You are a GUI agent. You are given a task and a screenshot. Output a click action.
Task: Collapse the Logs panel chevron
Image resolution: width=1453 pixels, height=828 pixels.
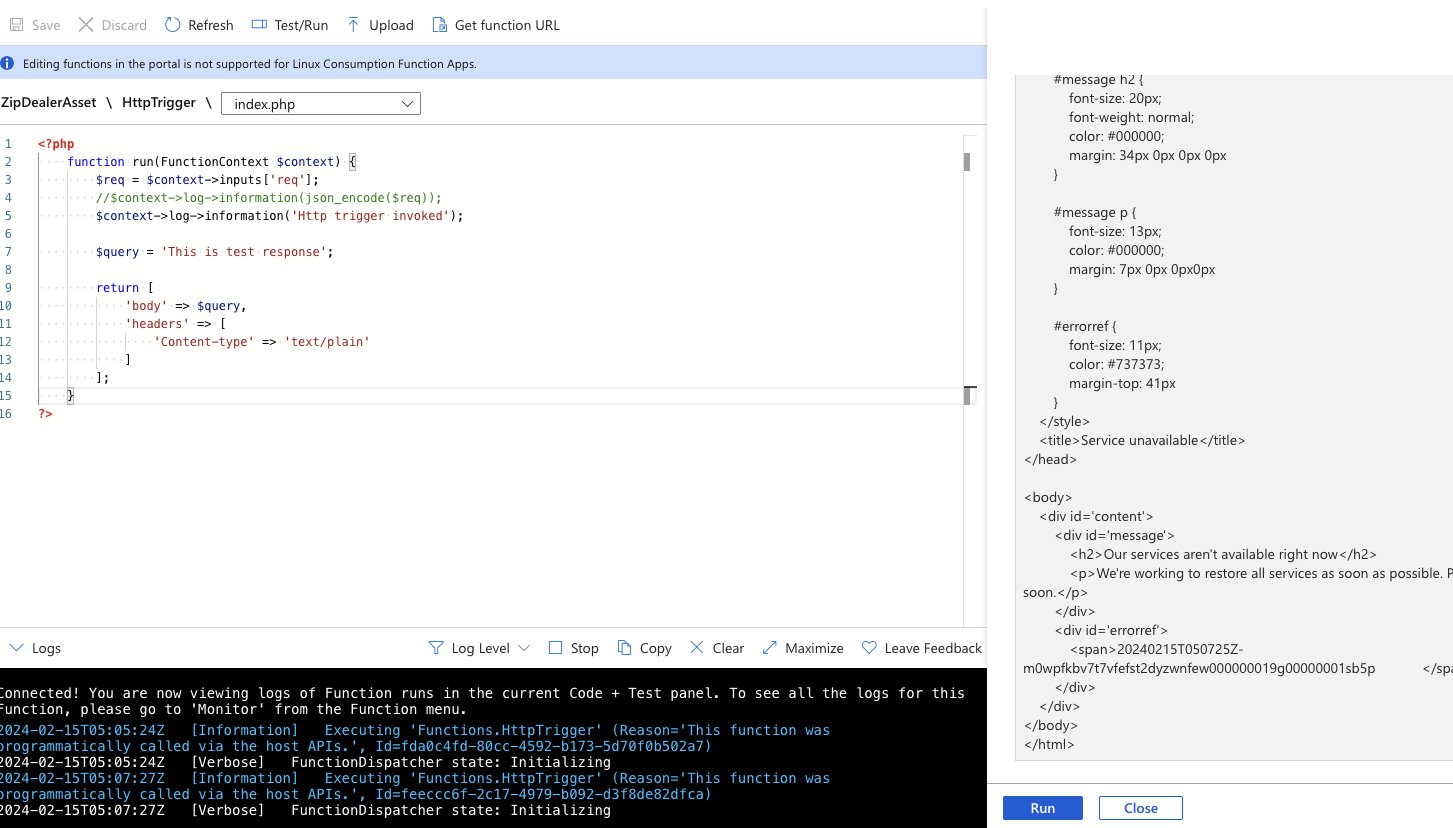coord(16,648)
